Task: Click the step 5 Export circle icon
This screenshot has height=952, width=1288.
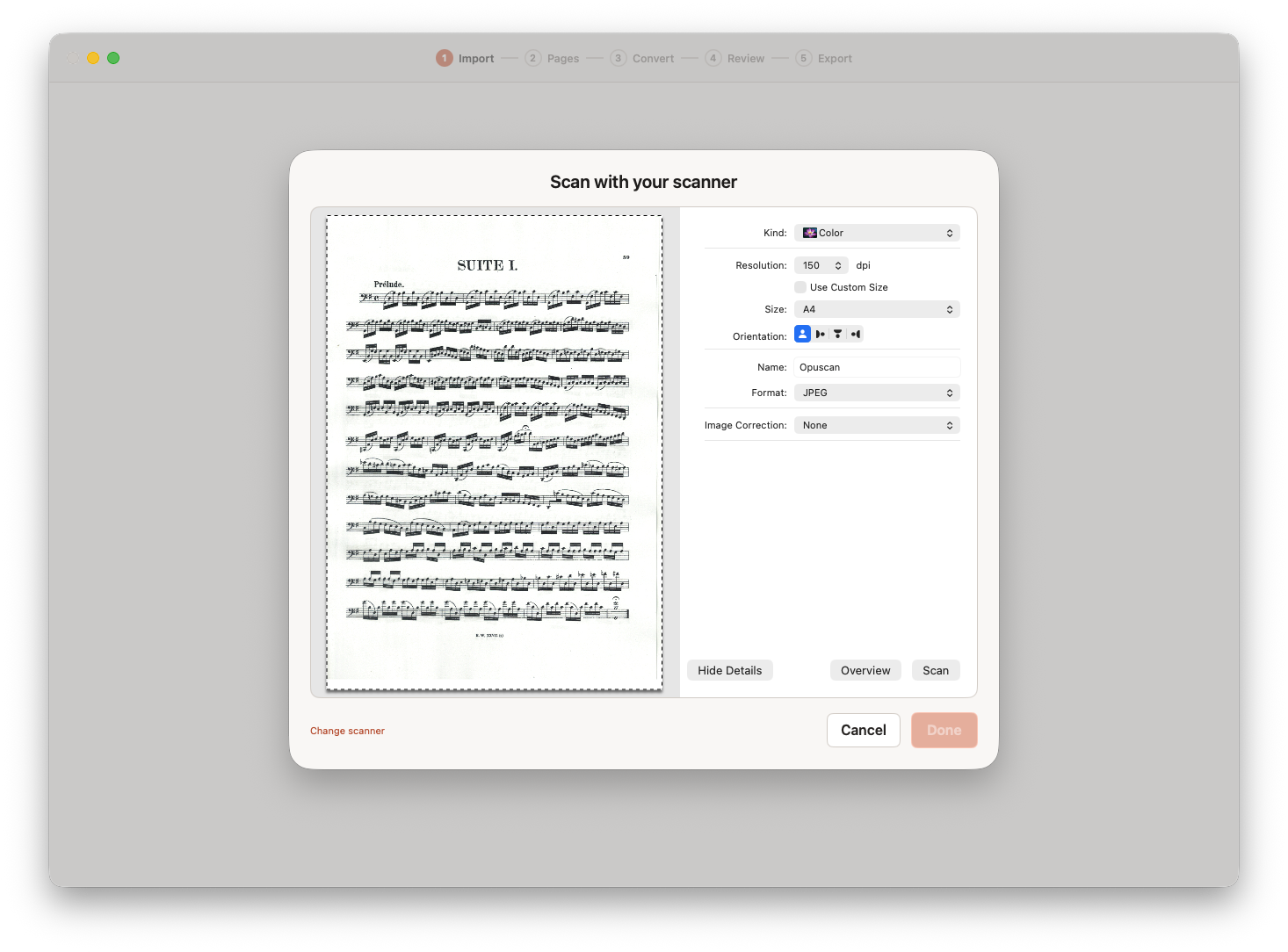Action: pos(803,58)
